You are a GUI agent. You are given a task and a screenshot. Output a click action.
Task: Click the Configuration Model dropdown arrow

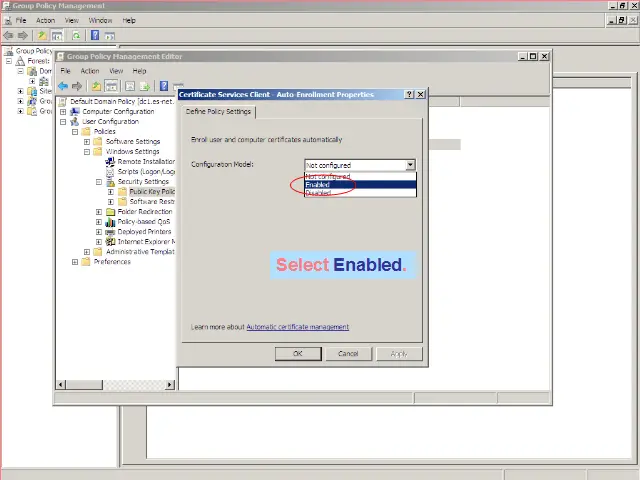click(410, 165)
